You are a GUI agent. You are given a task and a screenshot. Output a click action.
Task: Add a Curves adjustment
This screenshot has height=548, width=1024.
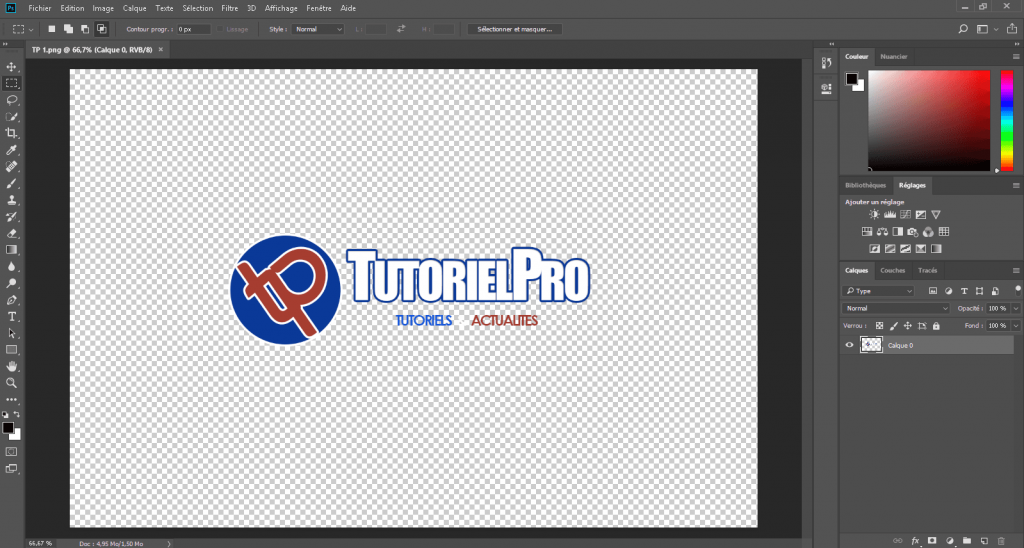[x=905, y=214]
